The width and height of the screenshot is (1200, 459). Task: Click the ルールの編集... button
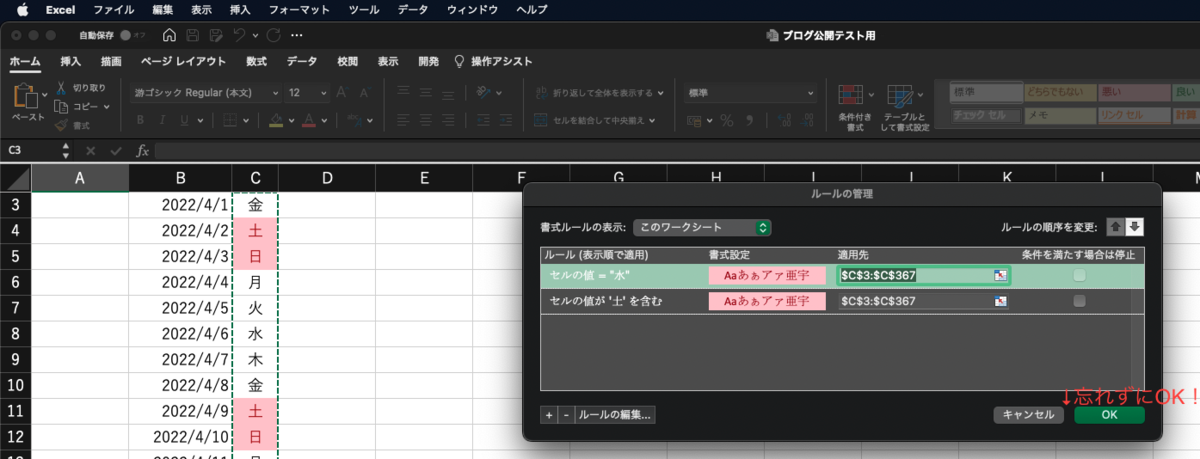click(615, 414)
